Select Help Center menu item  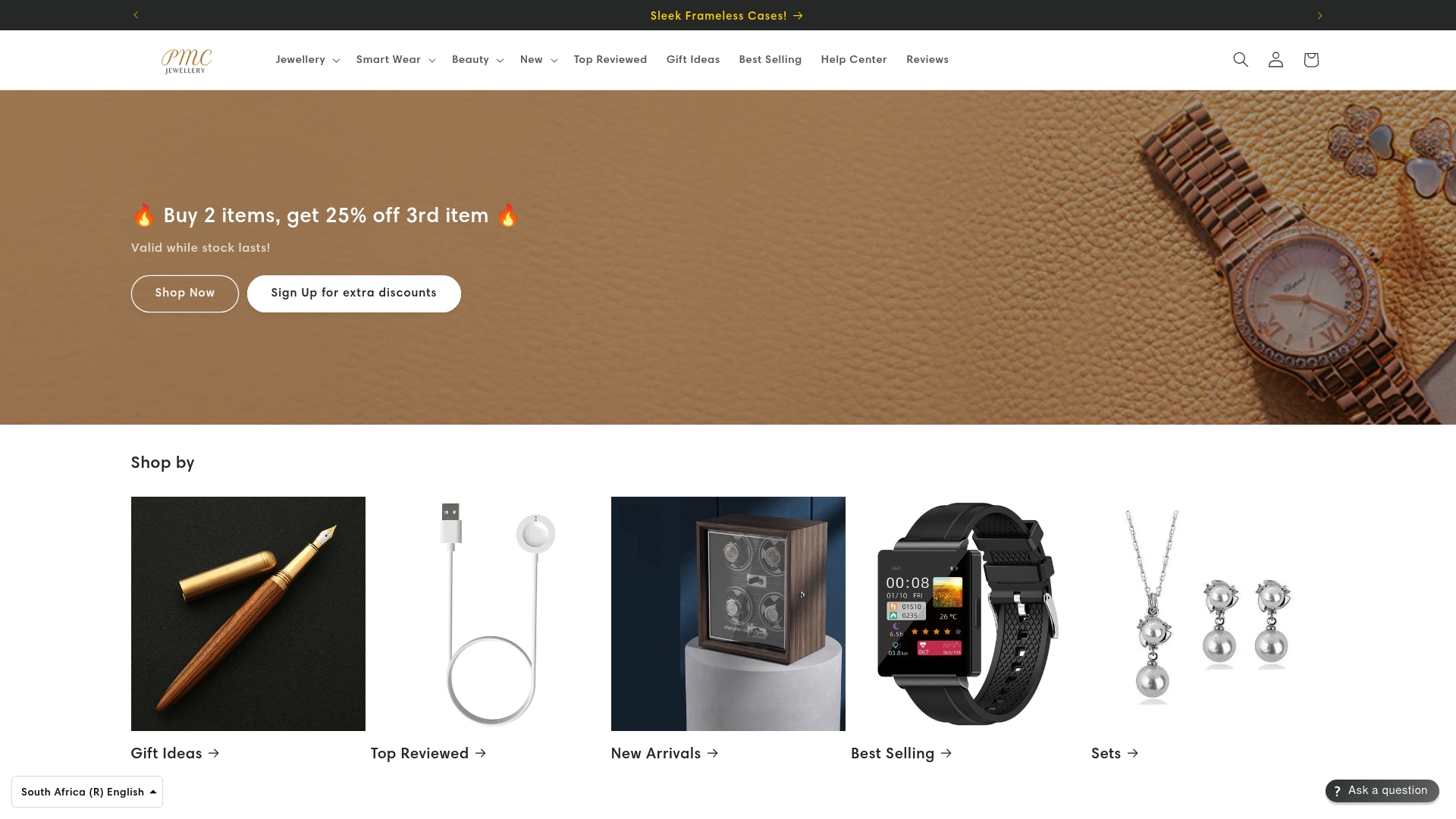click(x=854, y=59)
